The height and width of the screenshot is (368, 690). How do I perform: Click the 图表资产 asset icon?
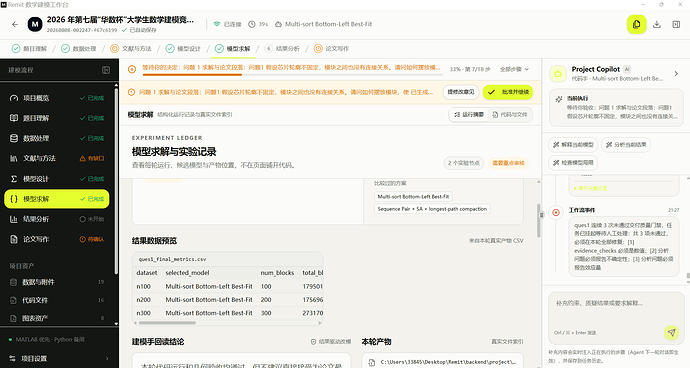[x=14, y=318]
